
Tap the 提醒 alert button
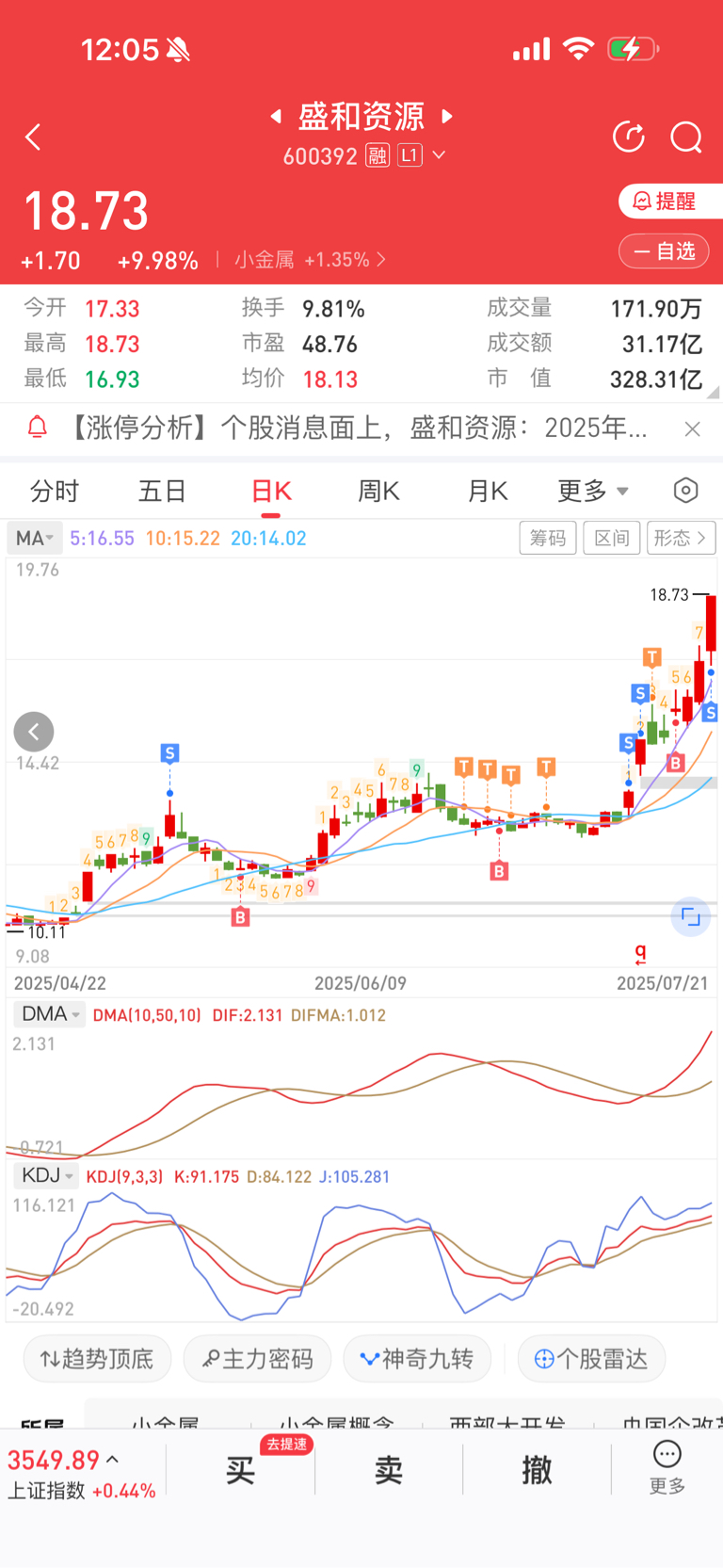click(670, 201)
